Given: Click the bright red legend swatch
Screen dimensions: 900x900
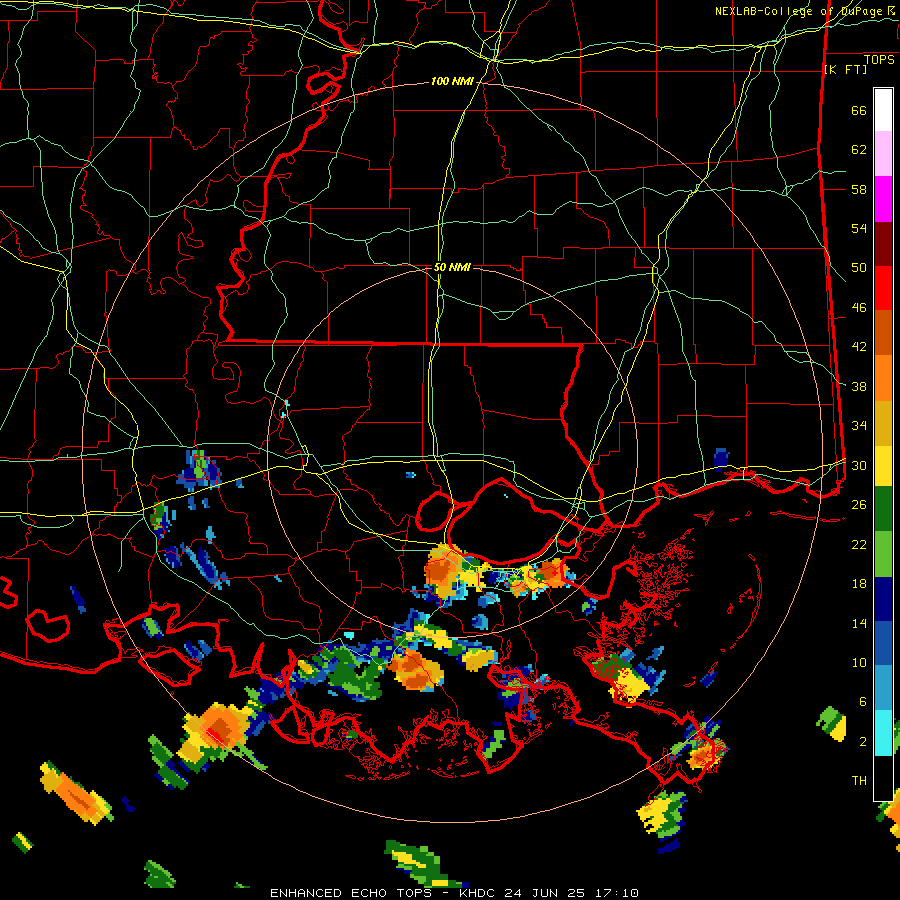Looking at the screenshot, I should click(x=883, y=289).
